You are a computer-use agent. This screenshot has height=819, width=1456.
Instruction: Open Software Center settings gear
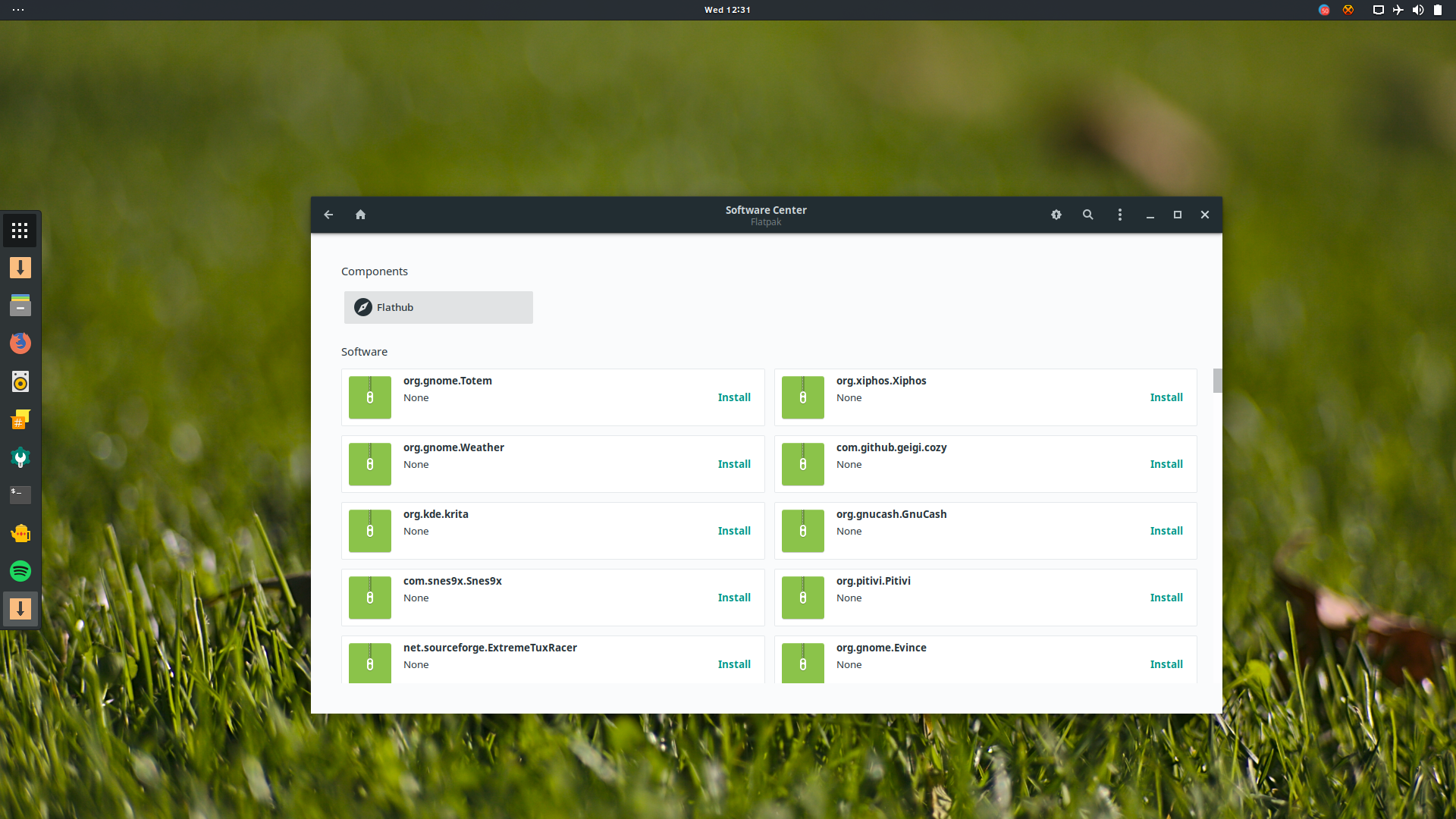click(1056, 215)
